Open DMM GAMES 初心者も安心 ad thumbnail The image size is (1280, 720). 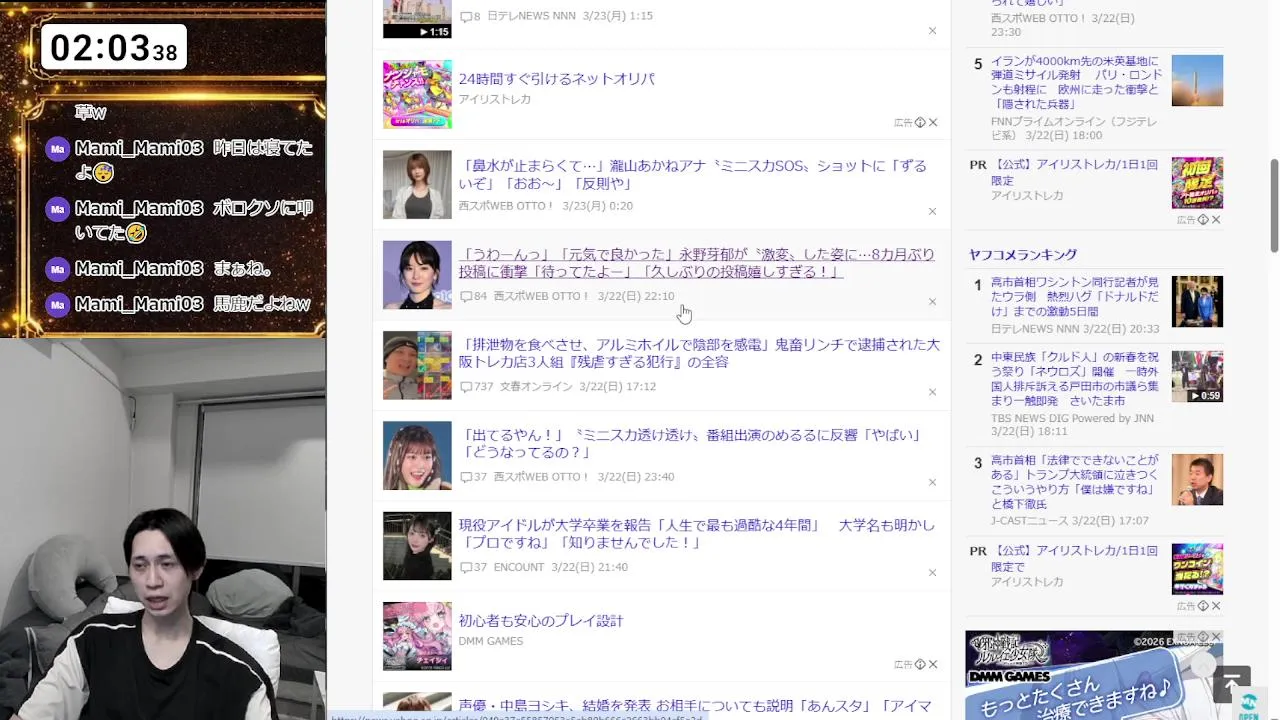[x=417, y=636]
